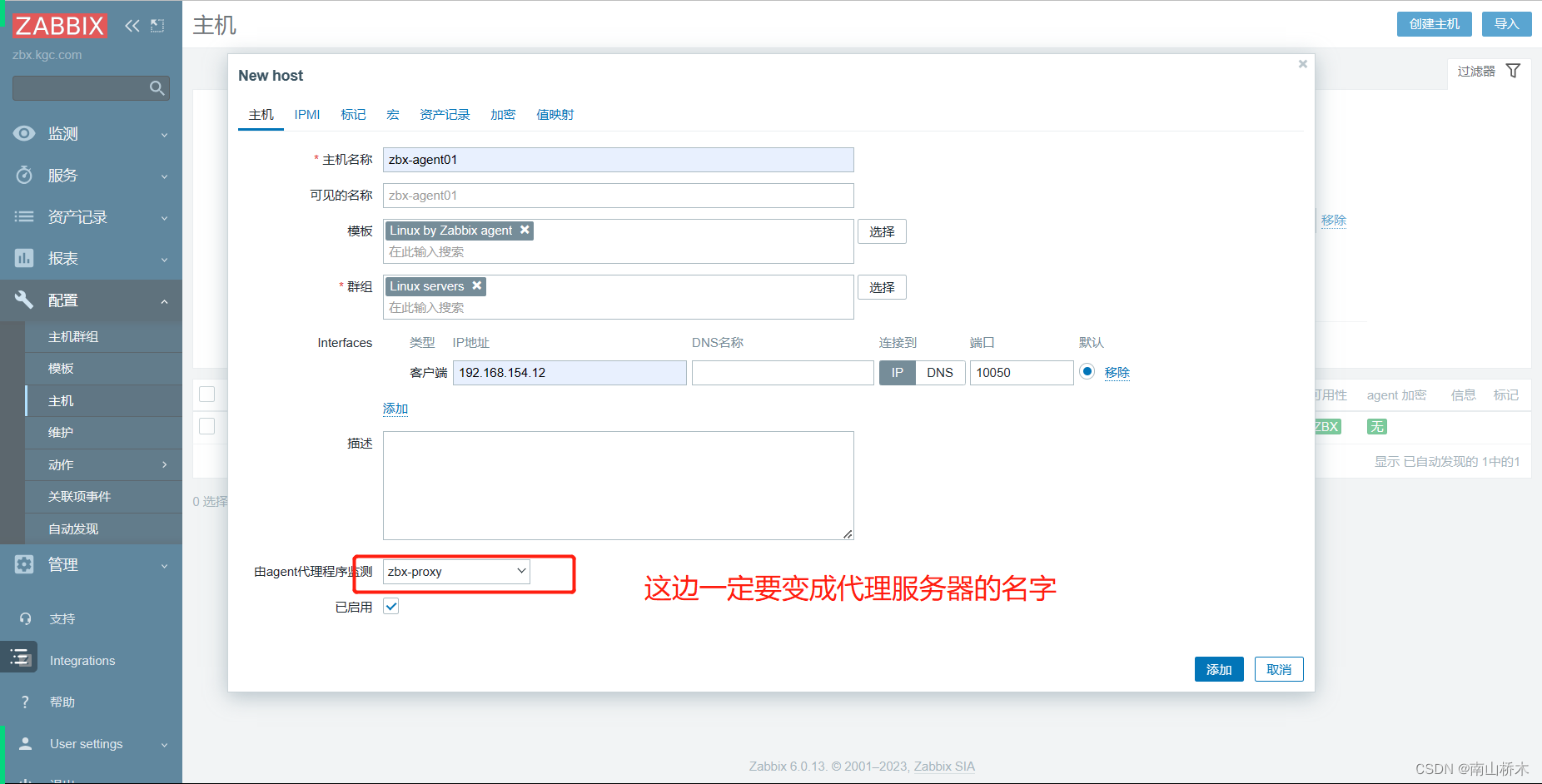Expand 监测 menu chevron
The height and width of the screenshot is (784, 1542).
point(164,135)
